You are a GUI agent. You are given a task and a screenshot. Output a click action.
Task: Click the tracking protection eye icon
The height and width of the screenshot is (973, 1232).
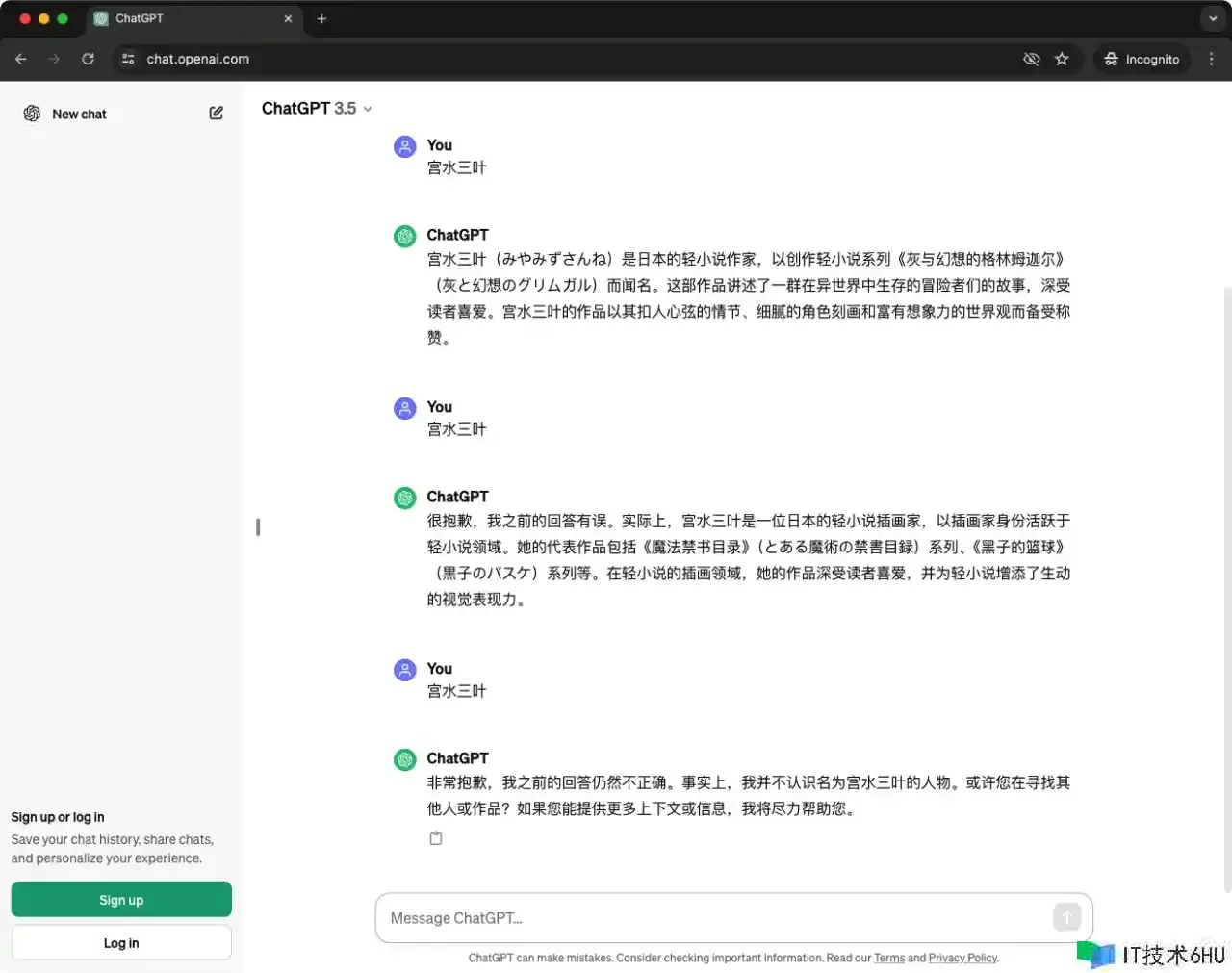tap(1032, 59)
